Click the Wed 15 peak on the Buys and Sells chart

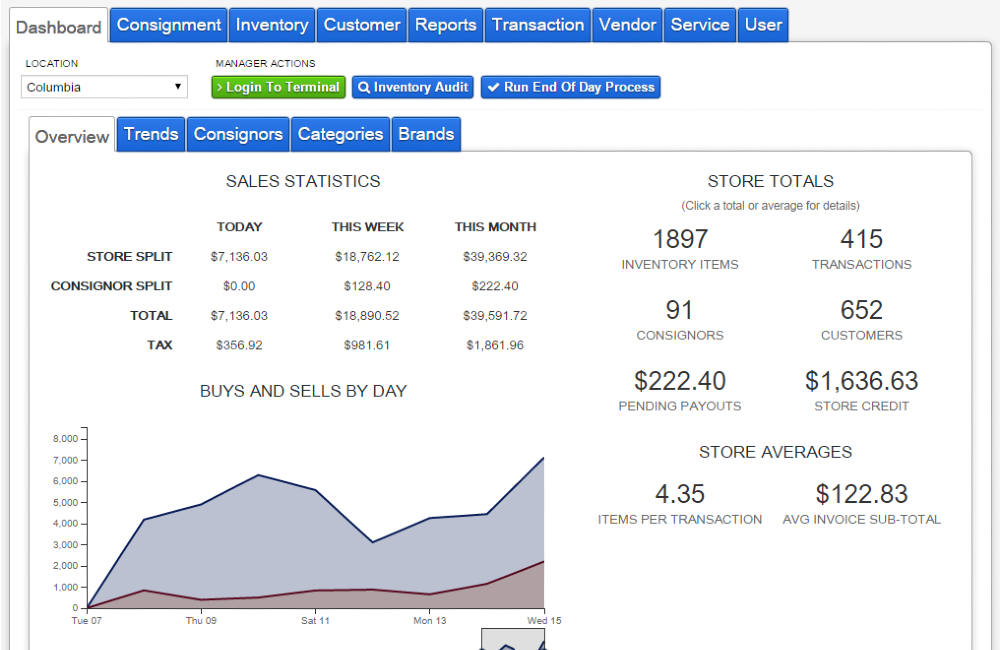[543, 458]
